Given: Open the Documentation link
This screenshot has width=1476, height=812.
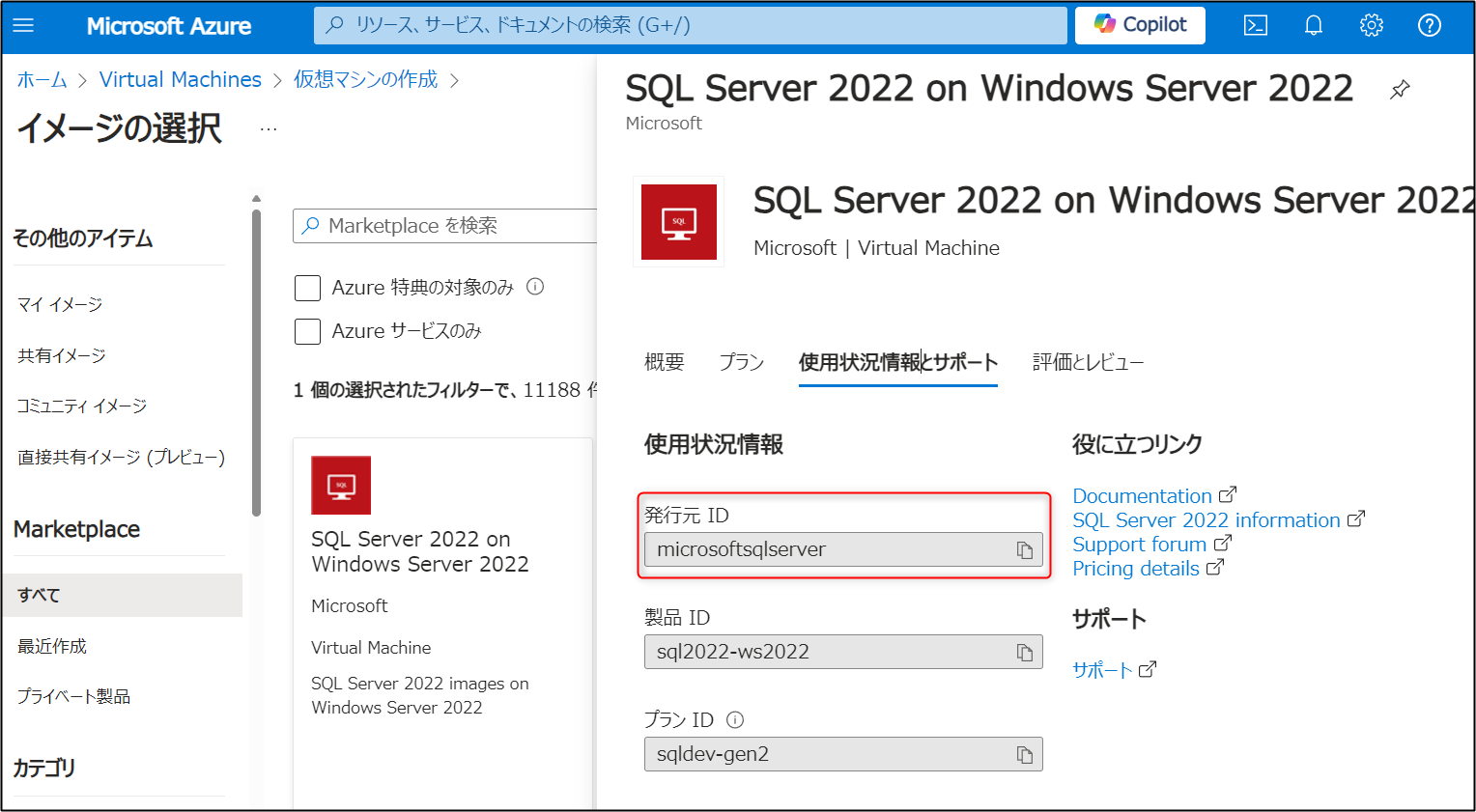Looking at the screenshot, I should click(x=1142, y=495).
